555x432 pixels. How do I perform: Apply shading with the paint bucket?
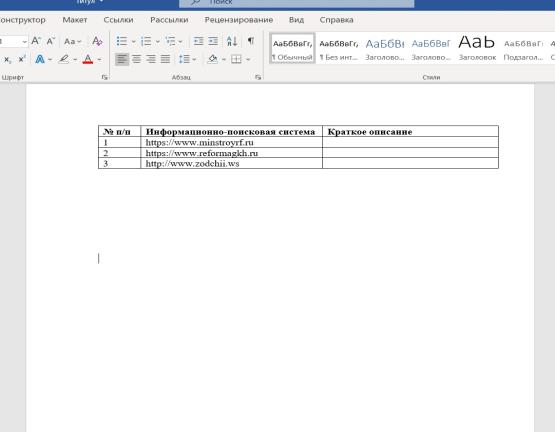pyautogui.click(x=213, y=59)
